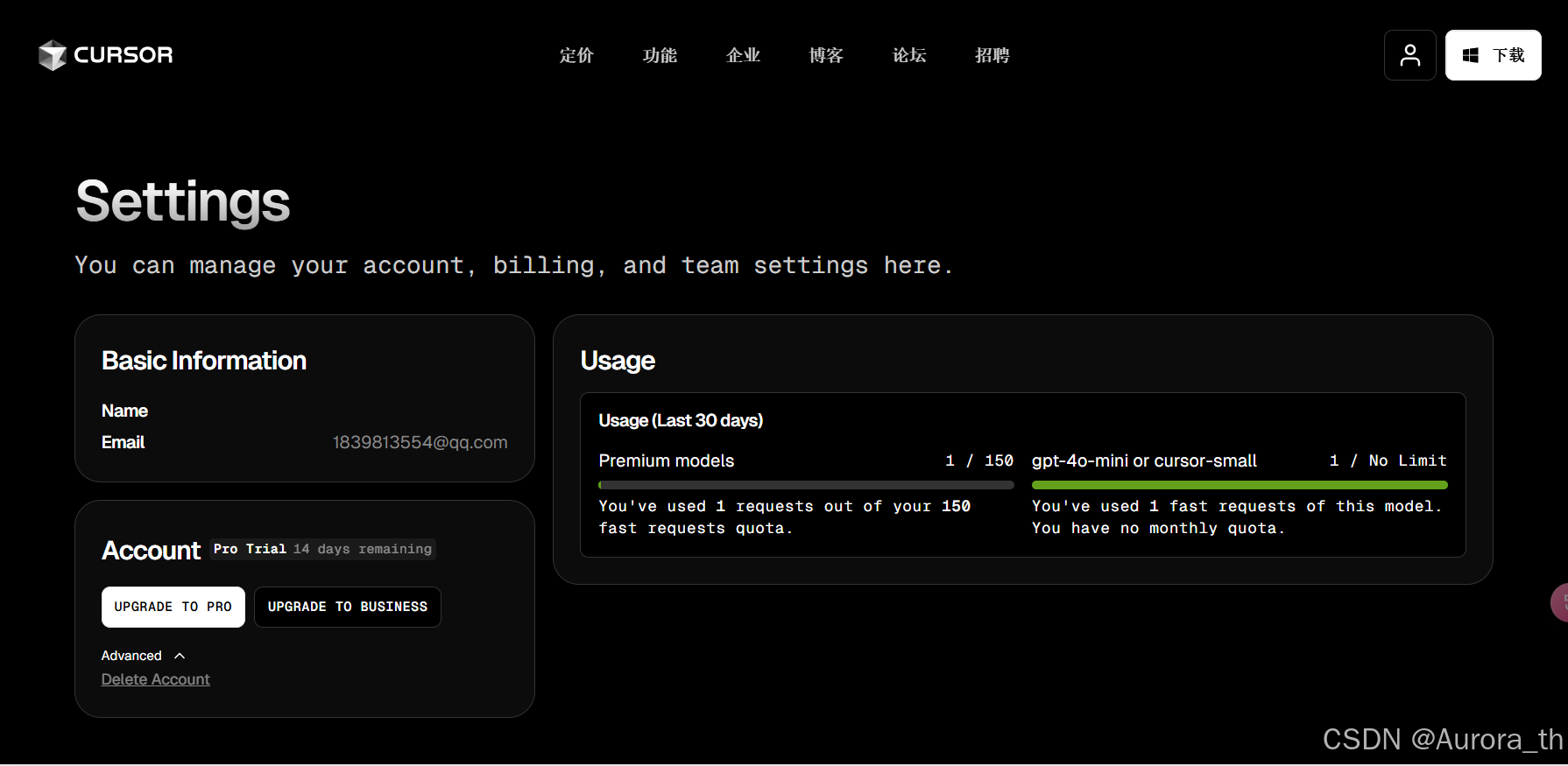The height and width of the screenshot is (766, 1568).
Task: Click the Name field label
Action: tap(124, 411)
